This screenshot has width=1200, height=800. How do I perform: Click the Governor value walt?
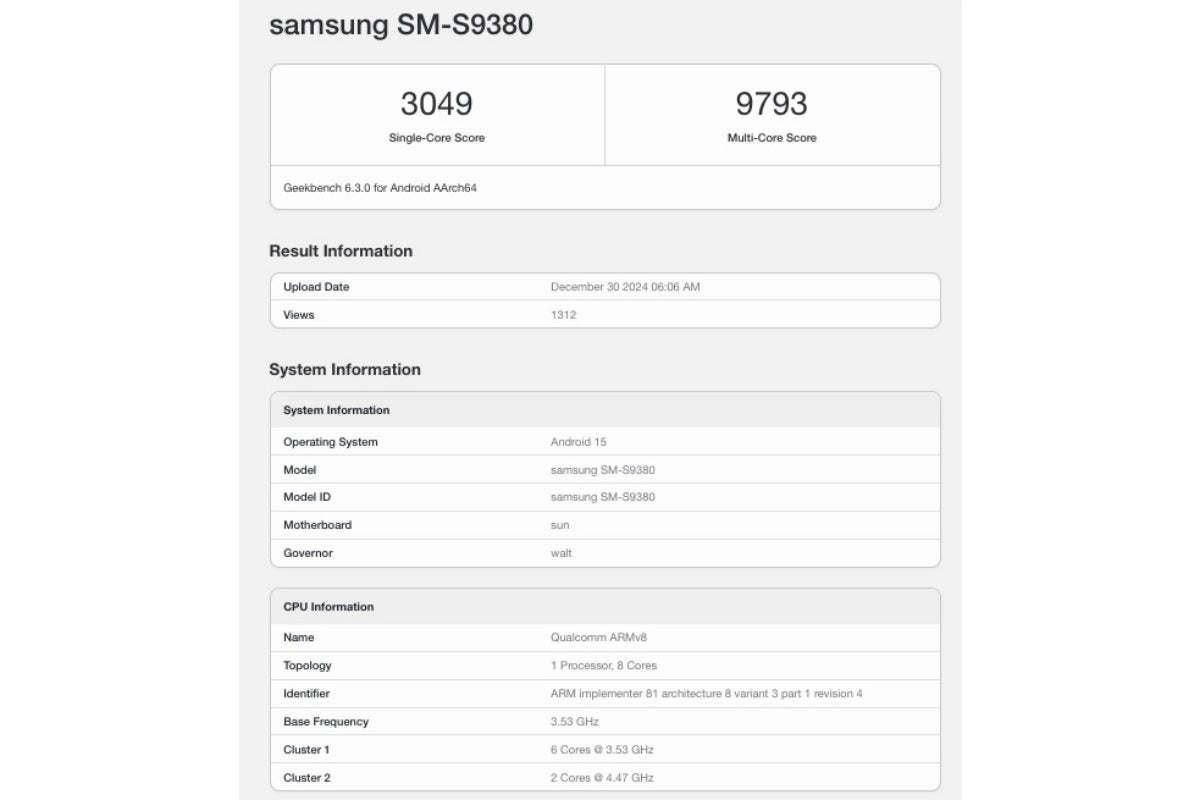click(561, 553)
